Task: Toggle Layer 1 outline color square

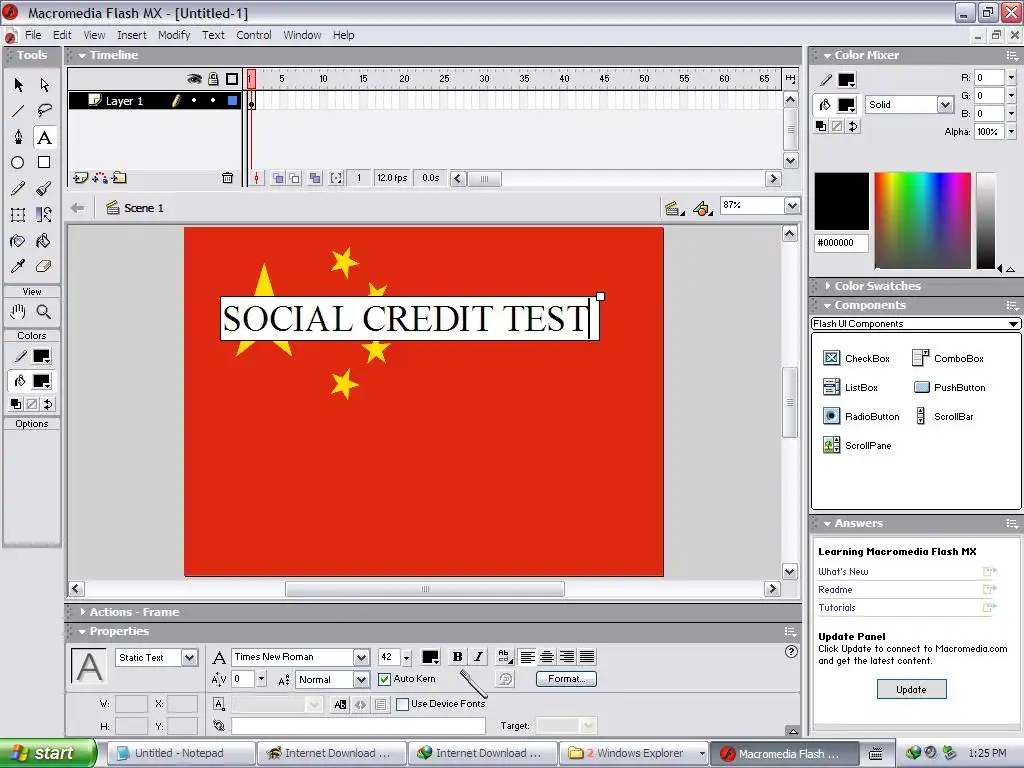Action: 232,101
